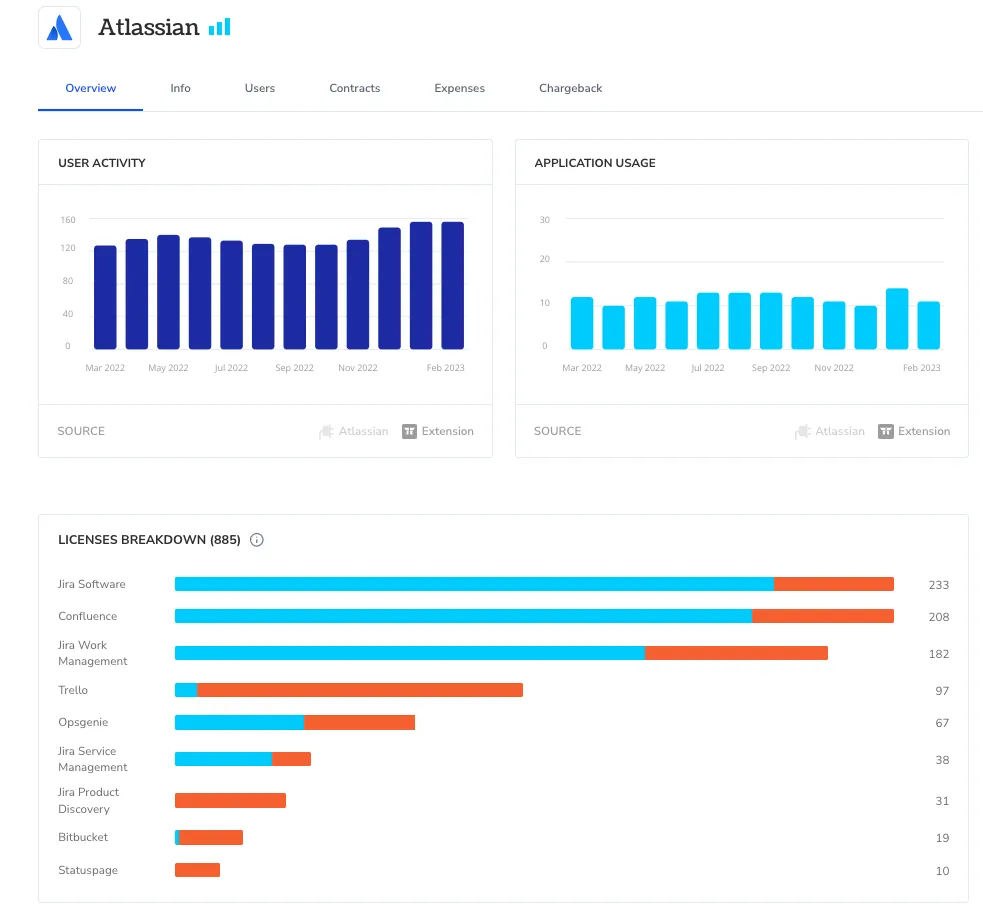
Task: Click the 182 license count value
Action: tap(938, 654)
